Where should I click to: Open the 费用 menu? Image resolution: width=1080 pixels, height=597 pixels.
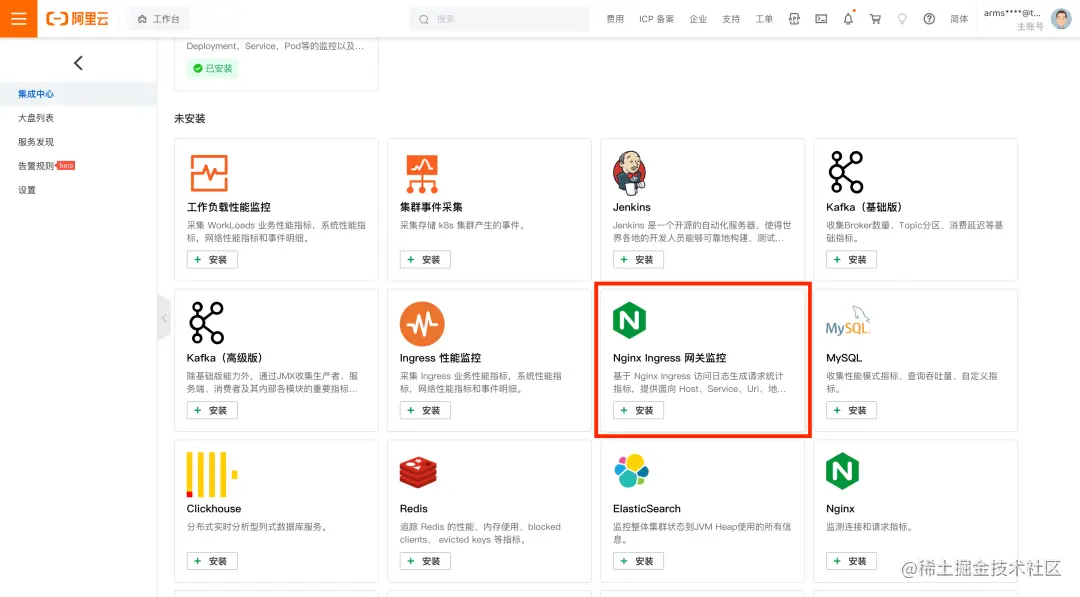[x=614, y=19]
